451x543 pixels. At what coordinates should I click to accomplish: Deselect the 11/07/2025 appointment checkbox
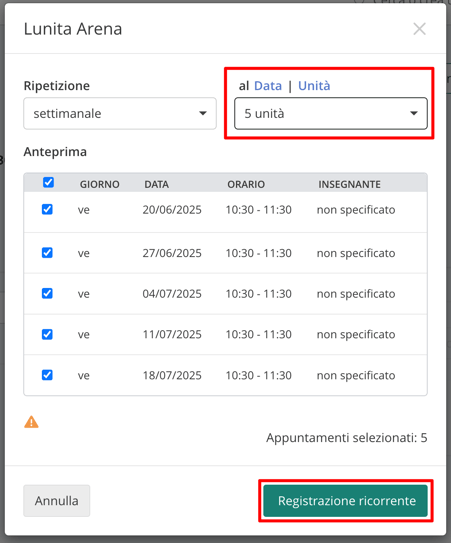tap(47, 335)
